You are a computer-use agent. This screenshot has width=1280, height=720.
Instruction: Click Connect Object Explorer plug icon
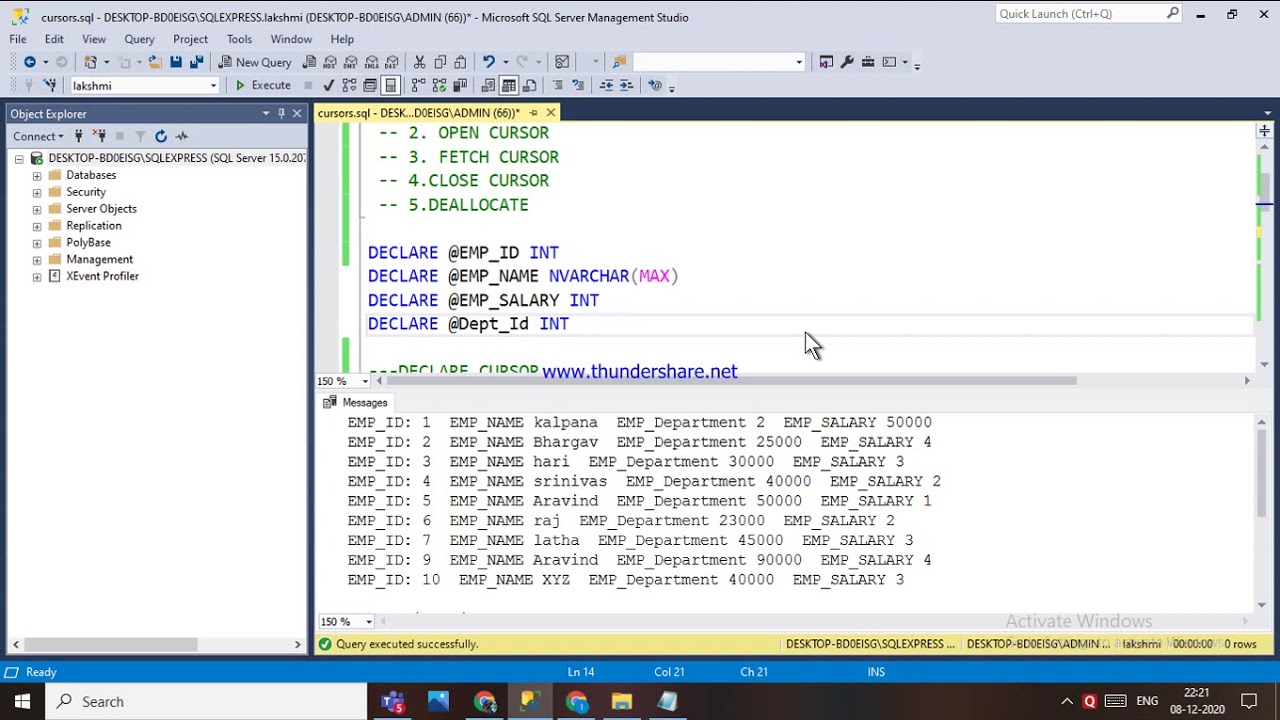[x=77, y=136]
